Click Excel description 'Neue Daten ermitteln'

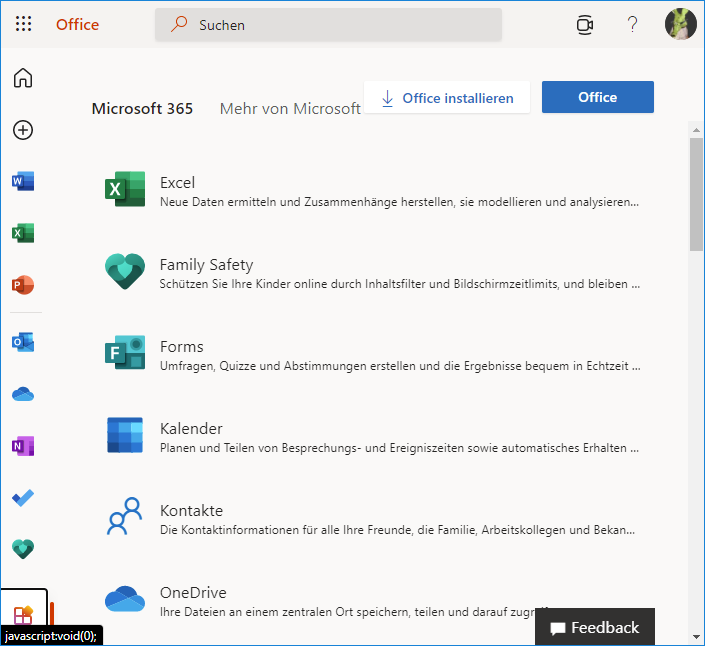tap(399, 202)
